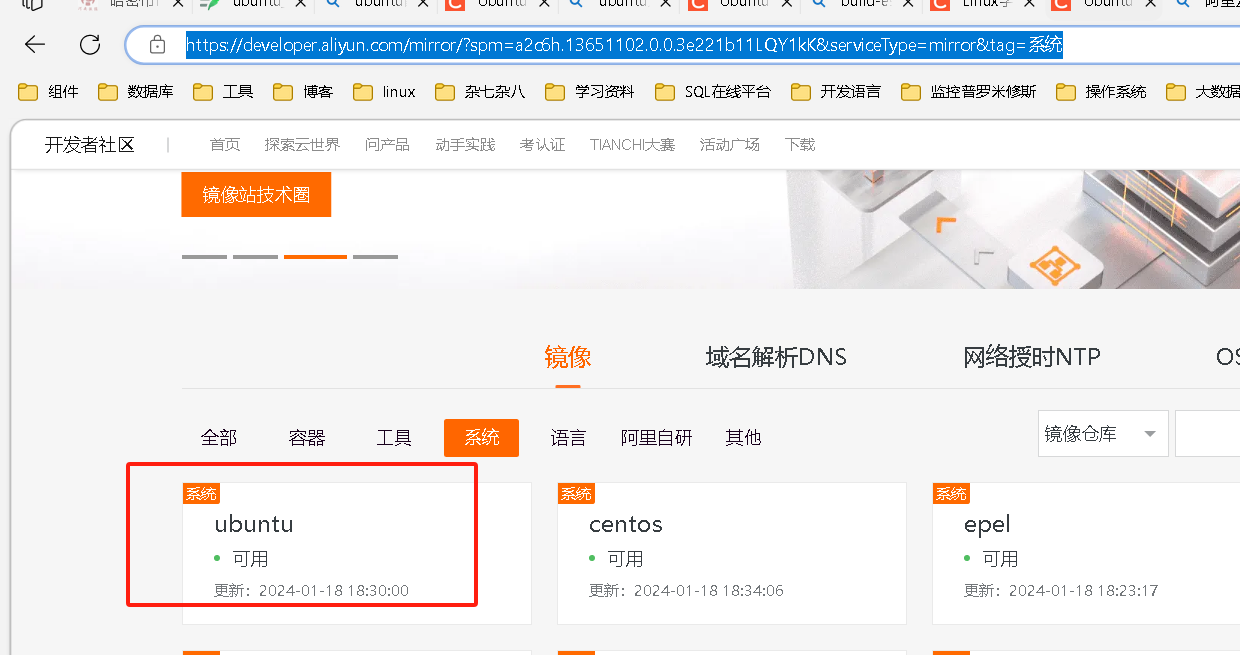Expand the 镜像仓库 dropdown
The height and width of the screenshot is (655, 1240).
pos(1103,434)
